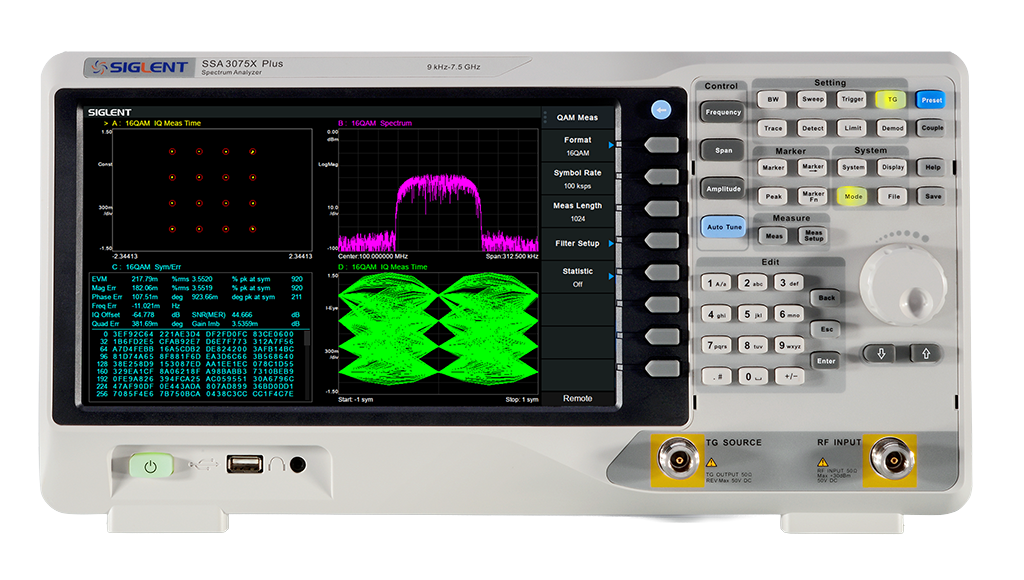1024x580 pixels.
Task: Click the blue Preset key
Action: coord(931,100)
